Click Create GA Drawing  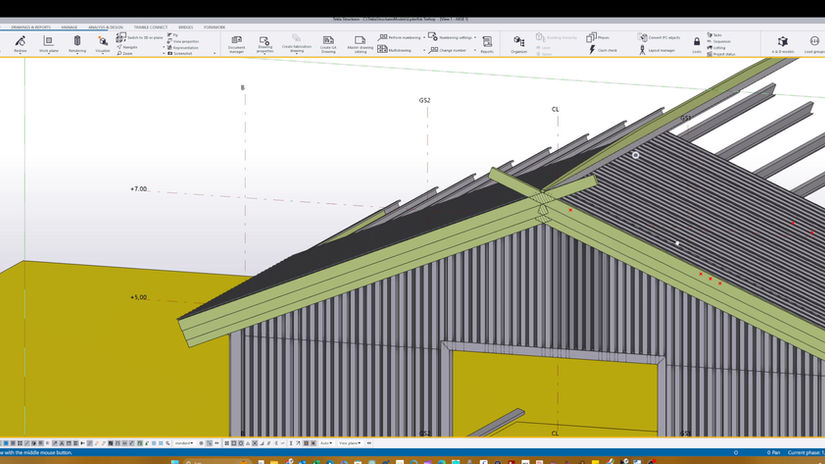pyautogui.click(x=328, y=44)
